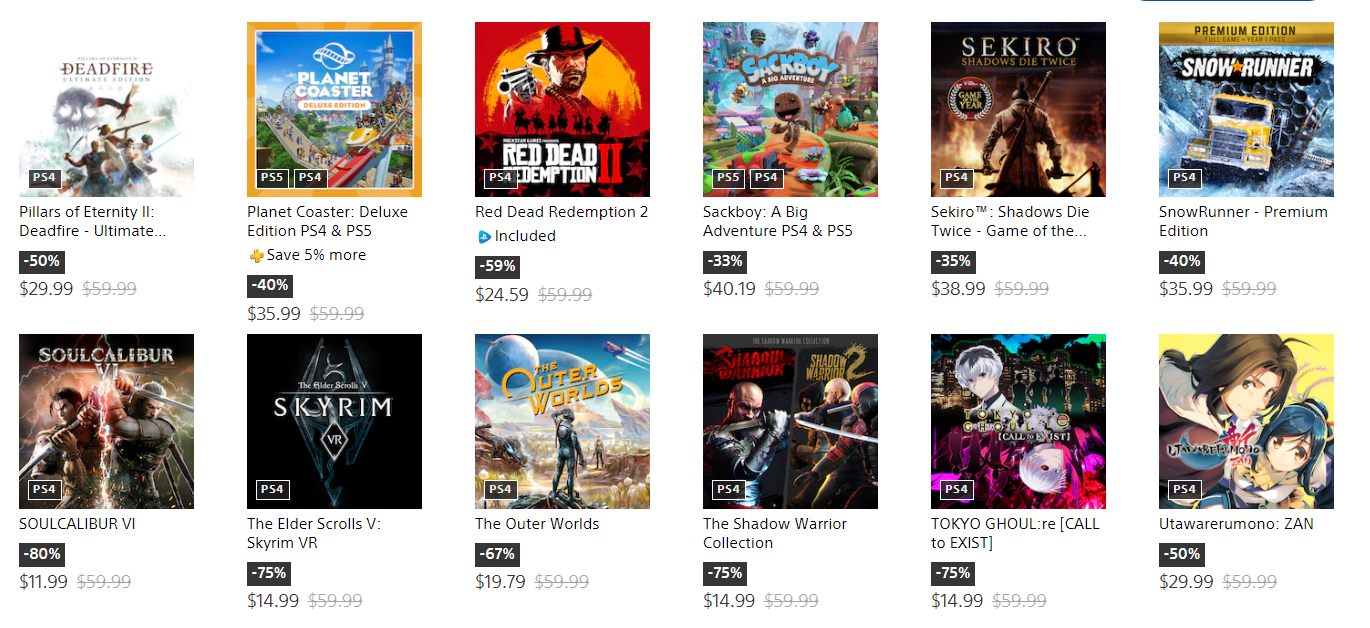Click the PS4 badge on Utawarerumono cover
Screen dimensions: 1370x628
click(x=1184, y=490)
